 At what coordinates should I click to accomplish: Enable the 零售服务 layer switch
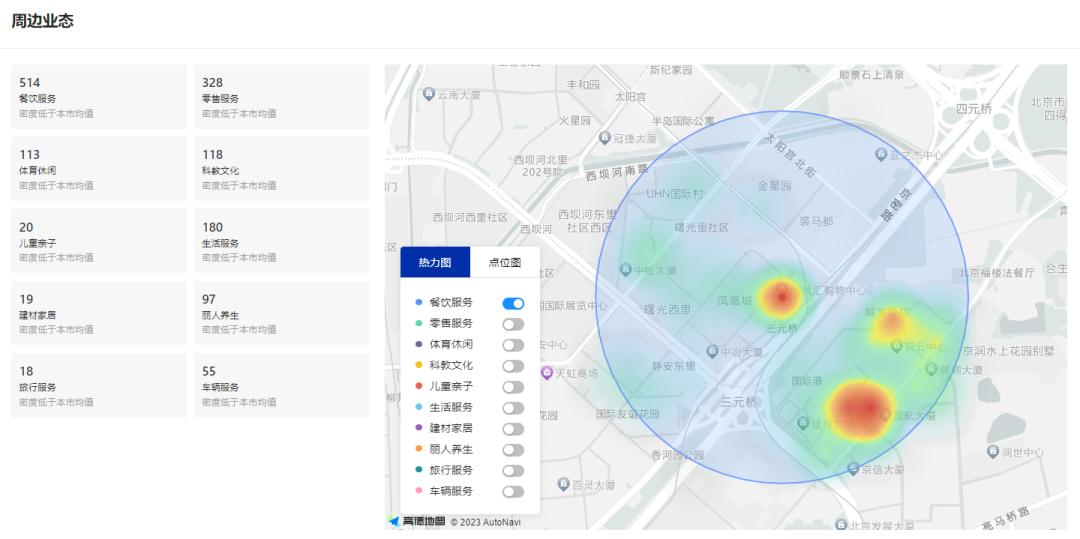click(513, 324)
